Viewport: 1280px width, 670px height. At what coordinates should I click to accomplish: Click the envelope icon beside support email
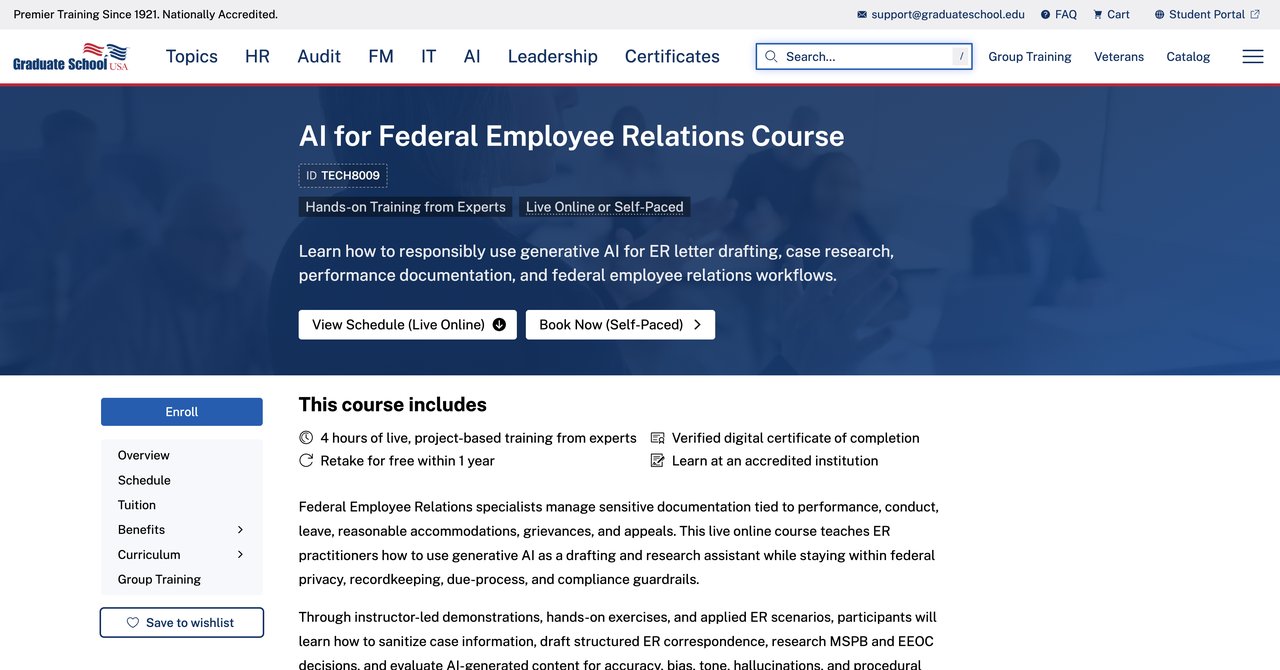click(862, 15)
